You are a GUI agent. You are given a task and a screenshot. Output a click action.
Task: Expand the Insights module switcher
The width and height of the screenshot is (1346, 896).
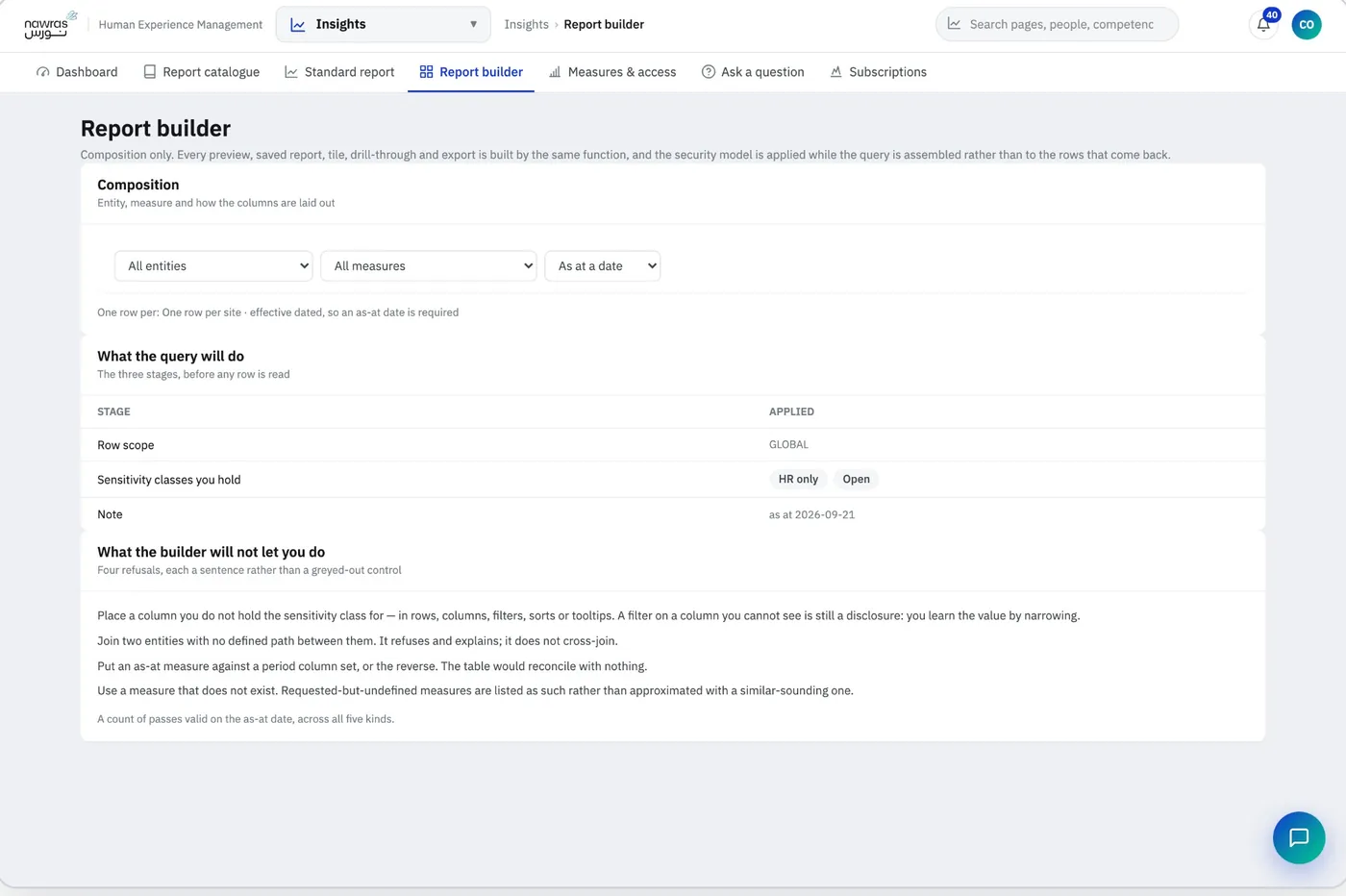point(384,25)
